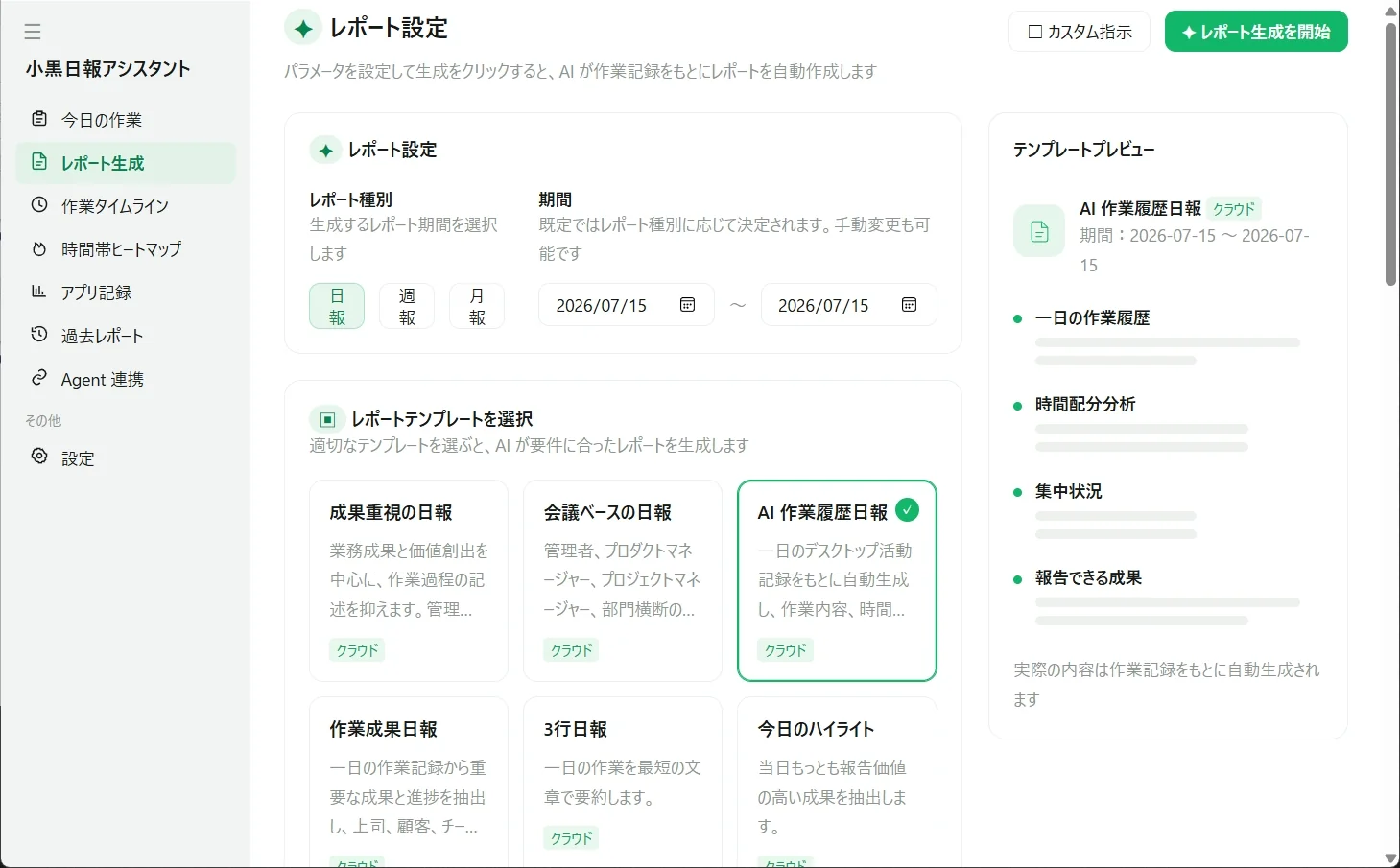The width and height of the screenshot is (1400, 868).
Task: Click クラウド tag on 3行日報 card
Action: click(572, 838)
